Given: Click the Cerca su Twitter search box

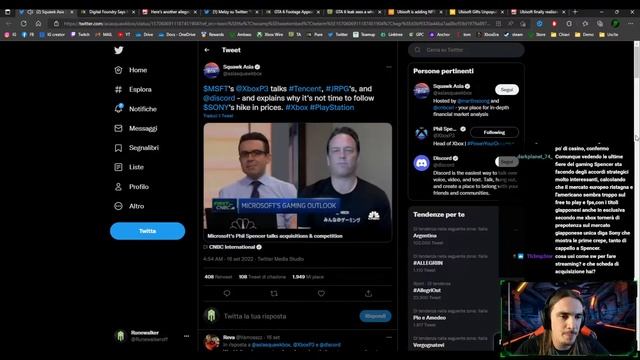Looking at the screenshot, I should (466, 50).
